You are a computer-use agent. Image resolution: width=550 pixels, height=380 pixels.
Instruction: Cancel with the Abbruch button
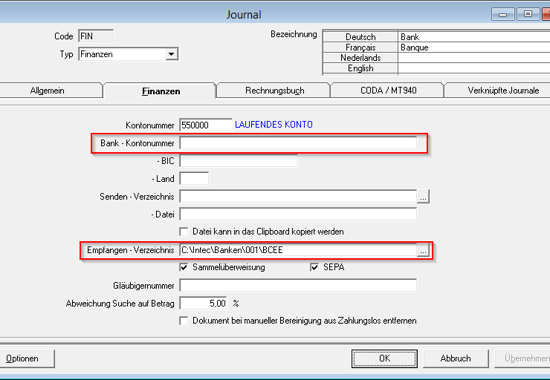[456, 359]
